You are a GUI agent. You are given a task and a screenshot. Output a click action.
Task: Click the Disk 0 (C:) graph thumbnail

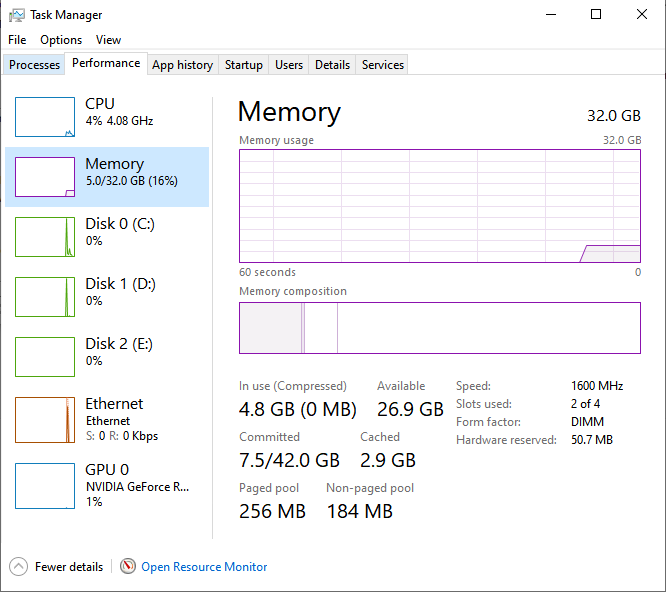(45, 237)
